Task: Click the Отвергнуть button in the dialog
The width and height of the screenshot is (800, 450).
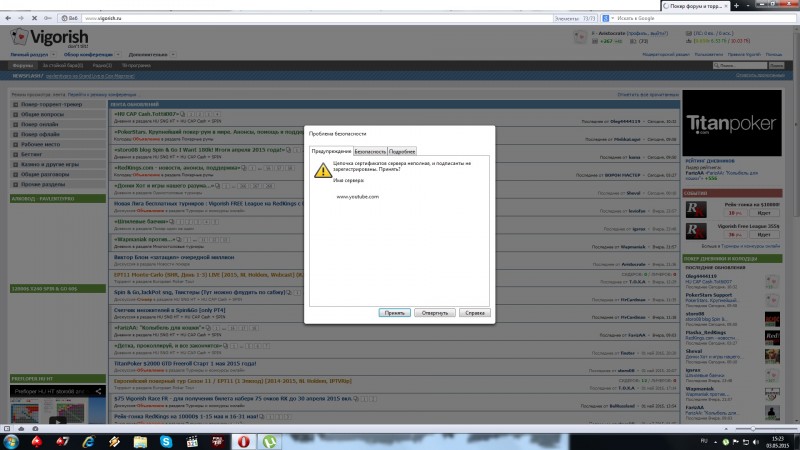Action: (435, 313)
